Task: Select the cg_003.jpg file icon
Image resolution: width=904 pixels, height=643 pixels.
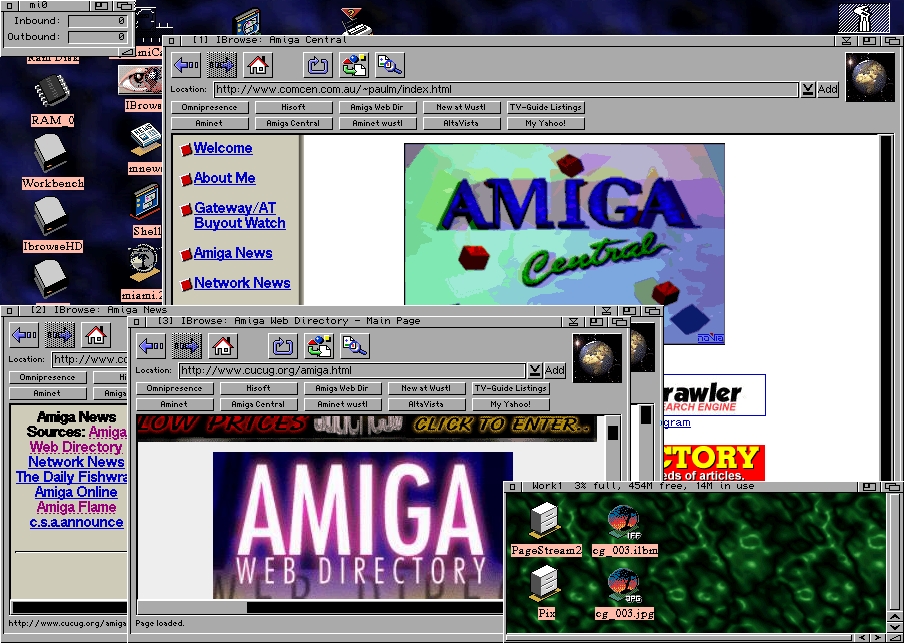Action: coord(622,588)
